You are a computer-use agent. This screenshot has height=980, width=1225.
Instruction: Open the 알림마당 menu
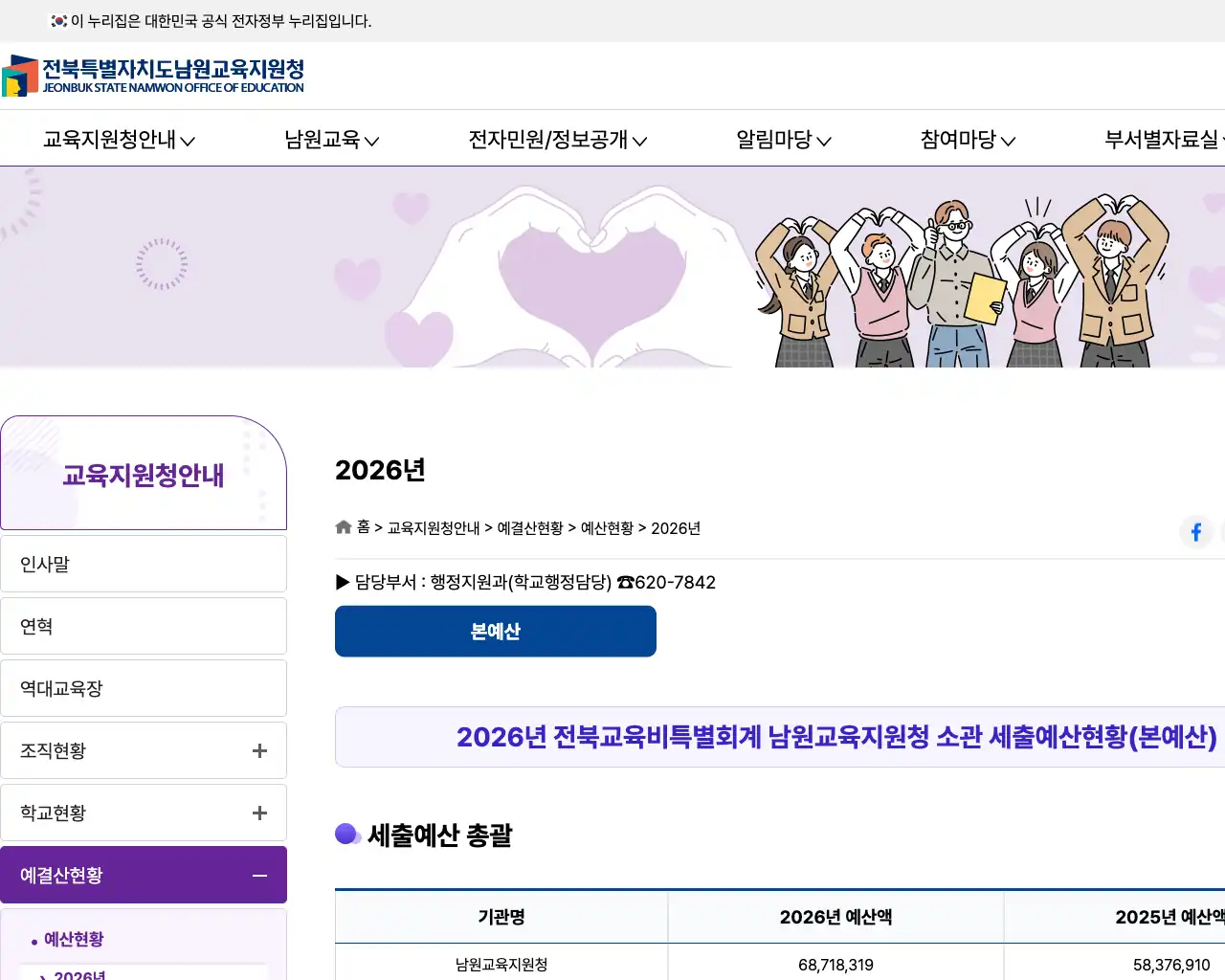(783, 140)
